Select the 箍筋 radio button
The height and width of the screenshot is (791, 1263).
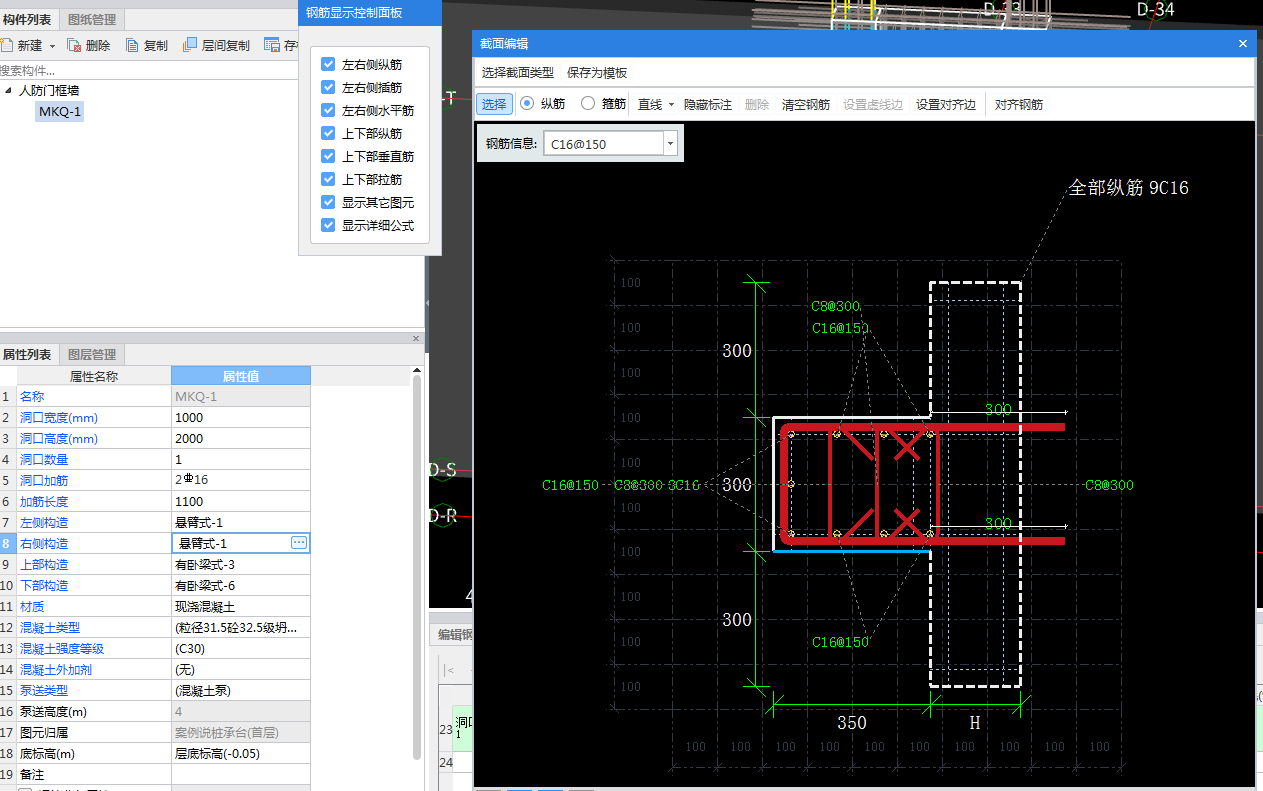click(x=588, y=103)
